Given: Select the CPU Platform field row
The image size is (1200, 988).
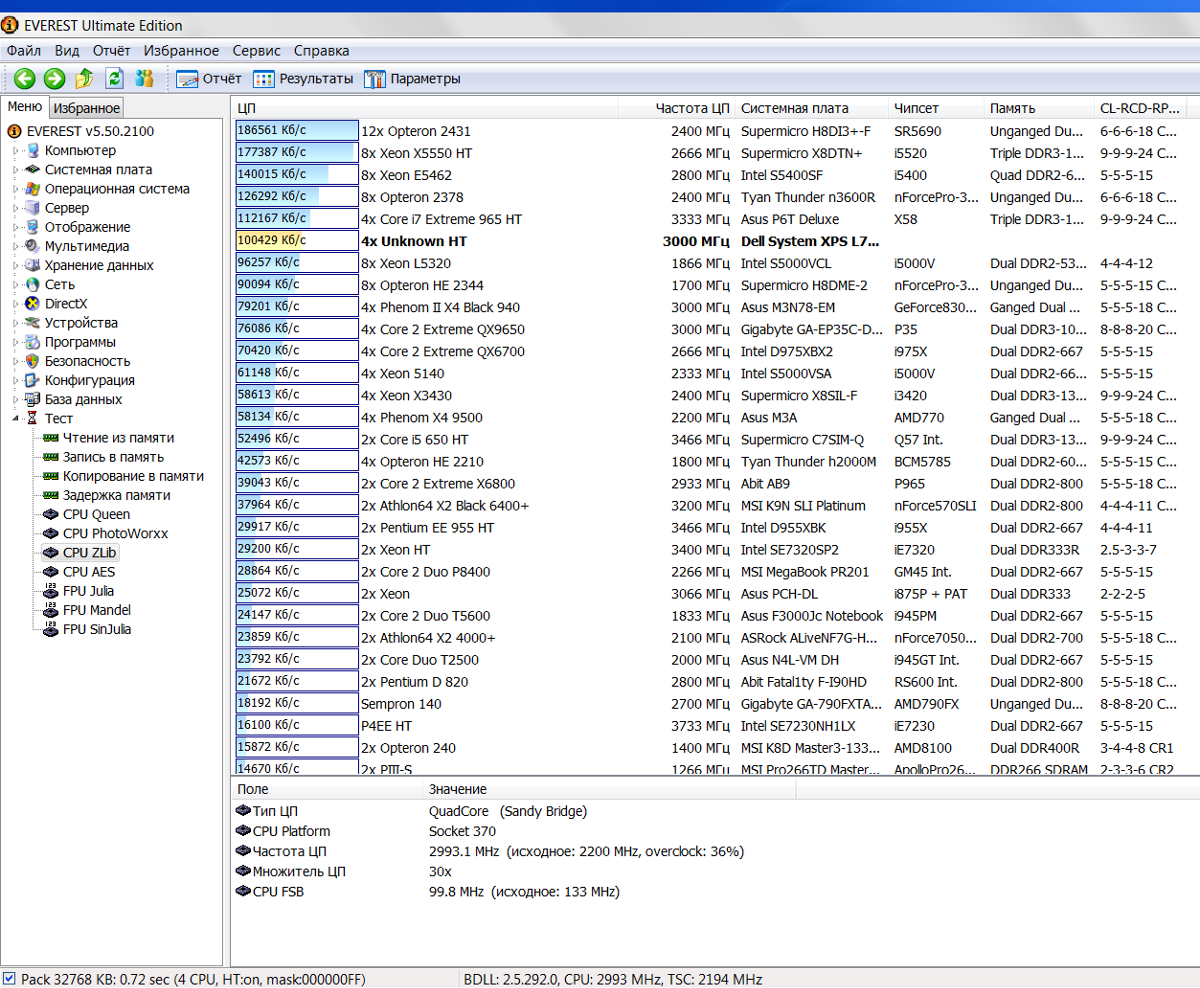Looking at the screenshot, I should click(x=715, y=831).
